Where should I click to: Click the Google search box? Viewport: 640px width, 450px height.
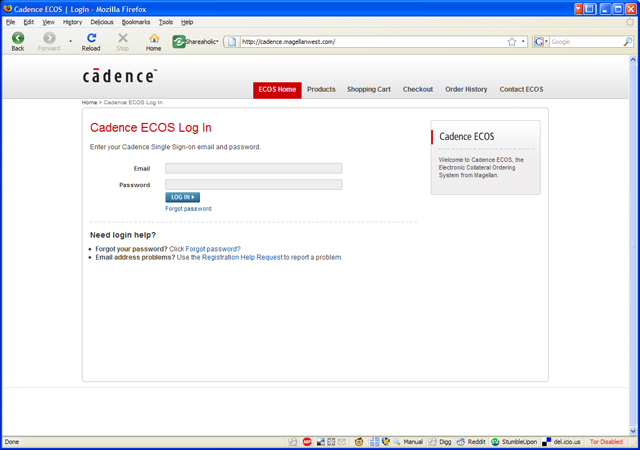pyautogui.click(x=586, y=42)
